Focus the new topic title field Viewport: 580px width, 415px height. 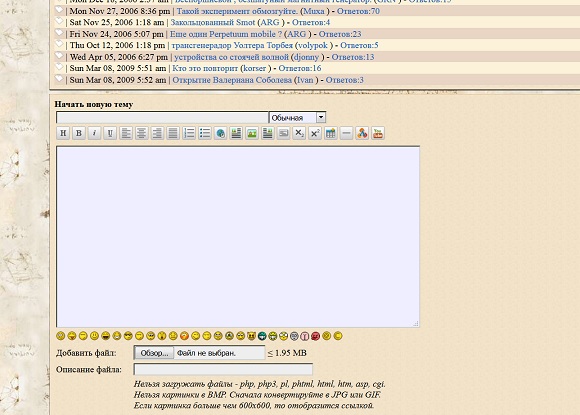(162, 118)
